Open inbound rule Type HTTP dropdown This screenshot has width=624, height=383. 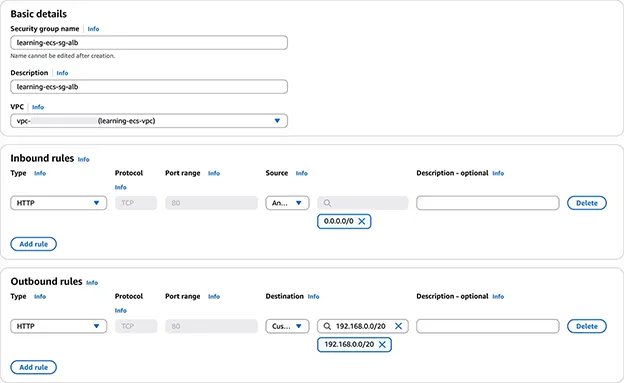coord(58,203)
